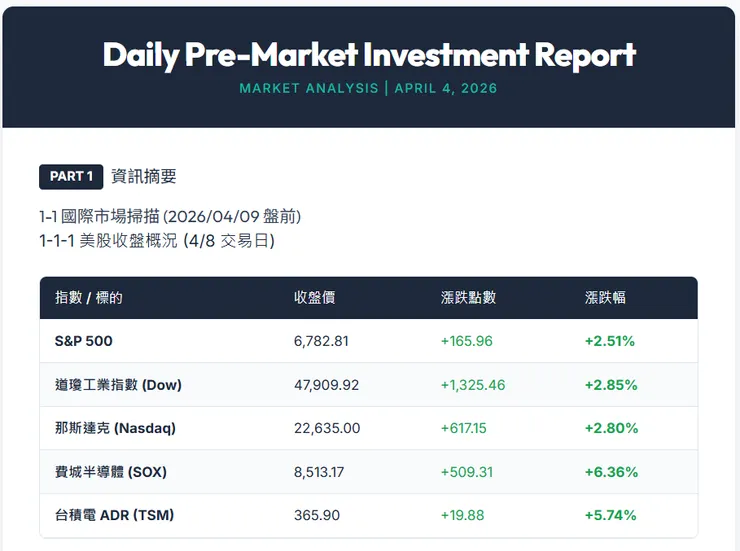Click the 收盤價 column header
This screenshot has width=740, height=551.
(x=314, y=297)
